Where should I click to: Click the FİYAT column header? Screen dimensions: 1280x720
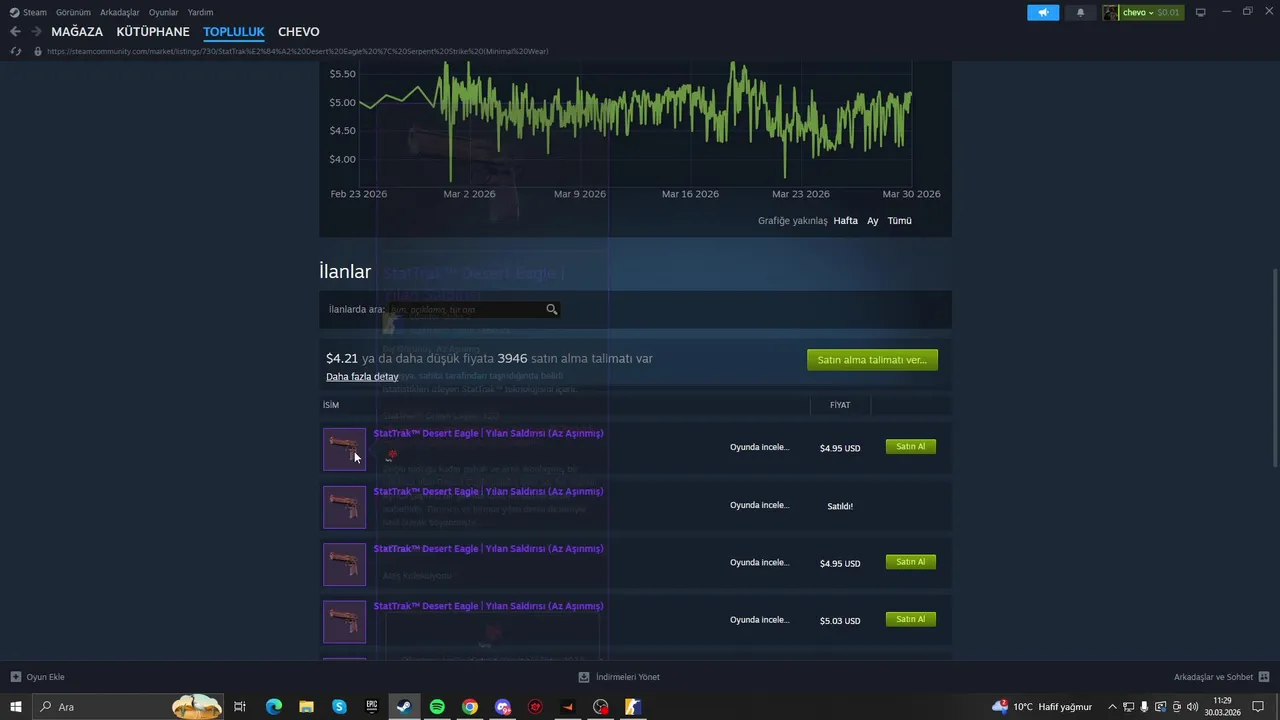click(840, 405)
